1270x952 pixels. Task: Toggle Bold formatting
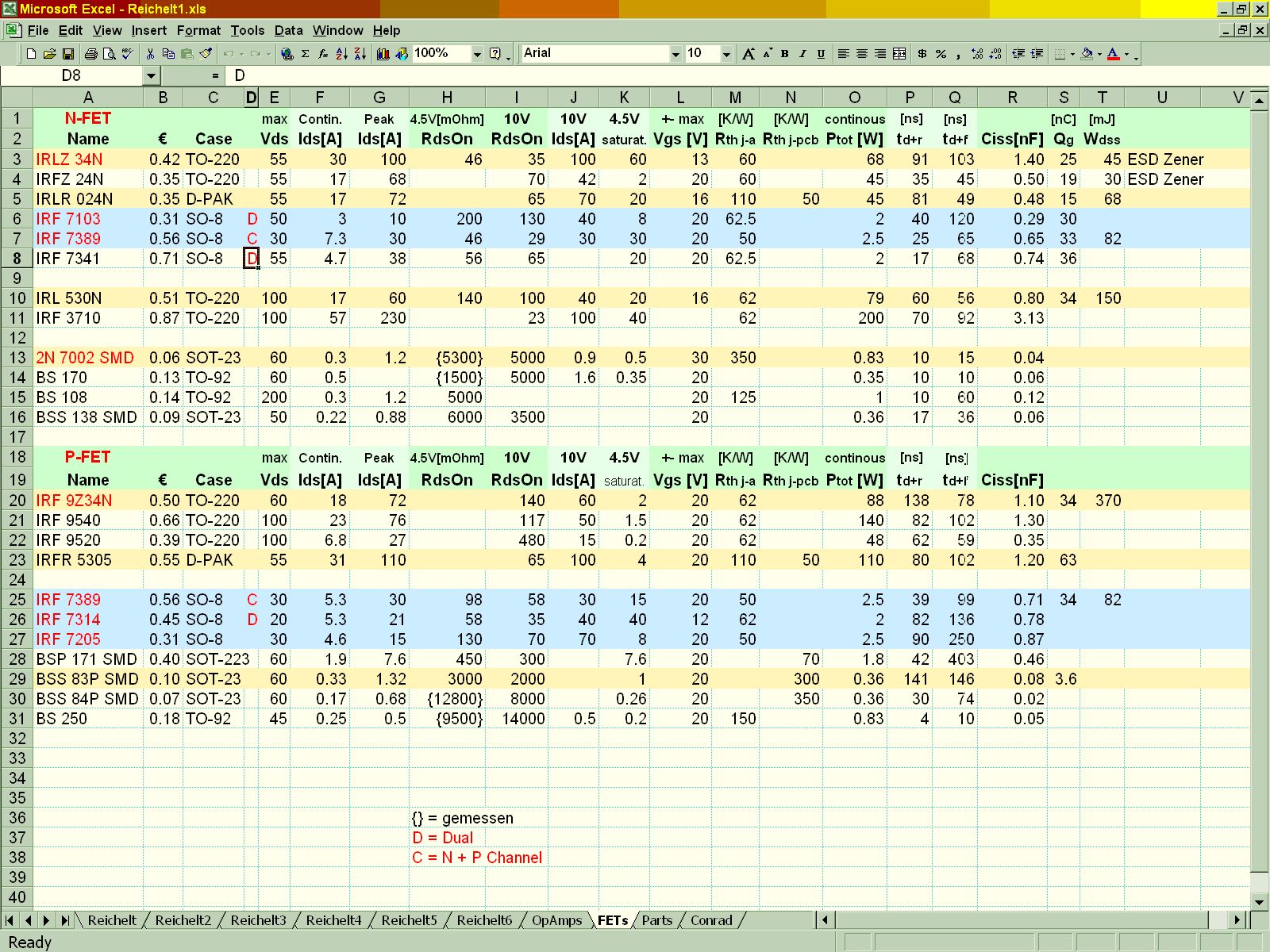(785, 54)
